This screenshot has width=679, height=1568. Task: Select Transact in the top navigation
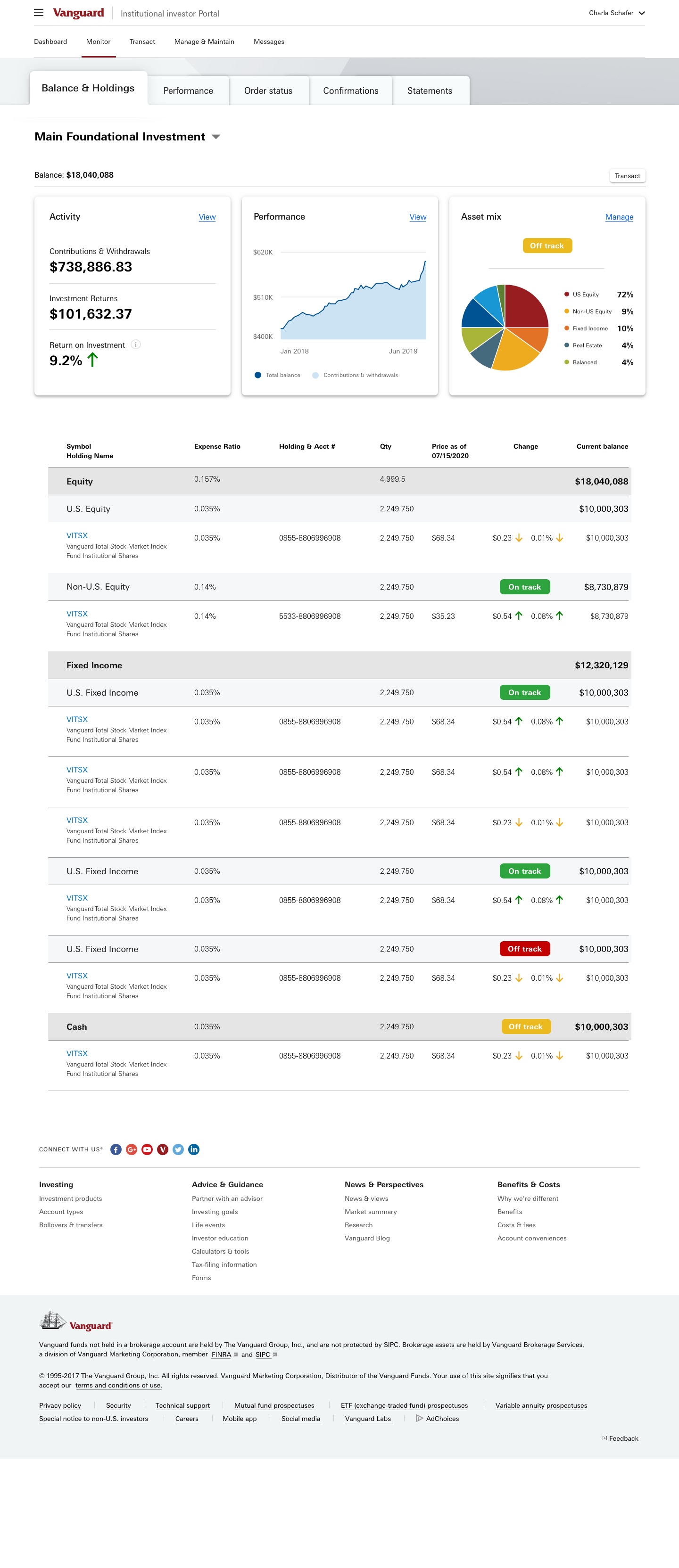[142, 42]
